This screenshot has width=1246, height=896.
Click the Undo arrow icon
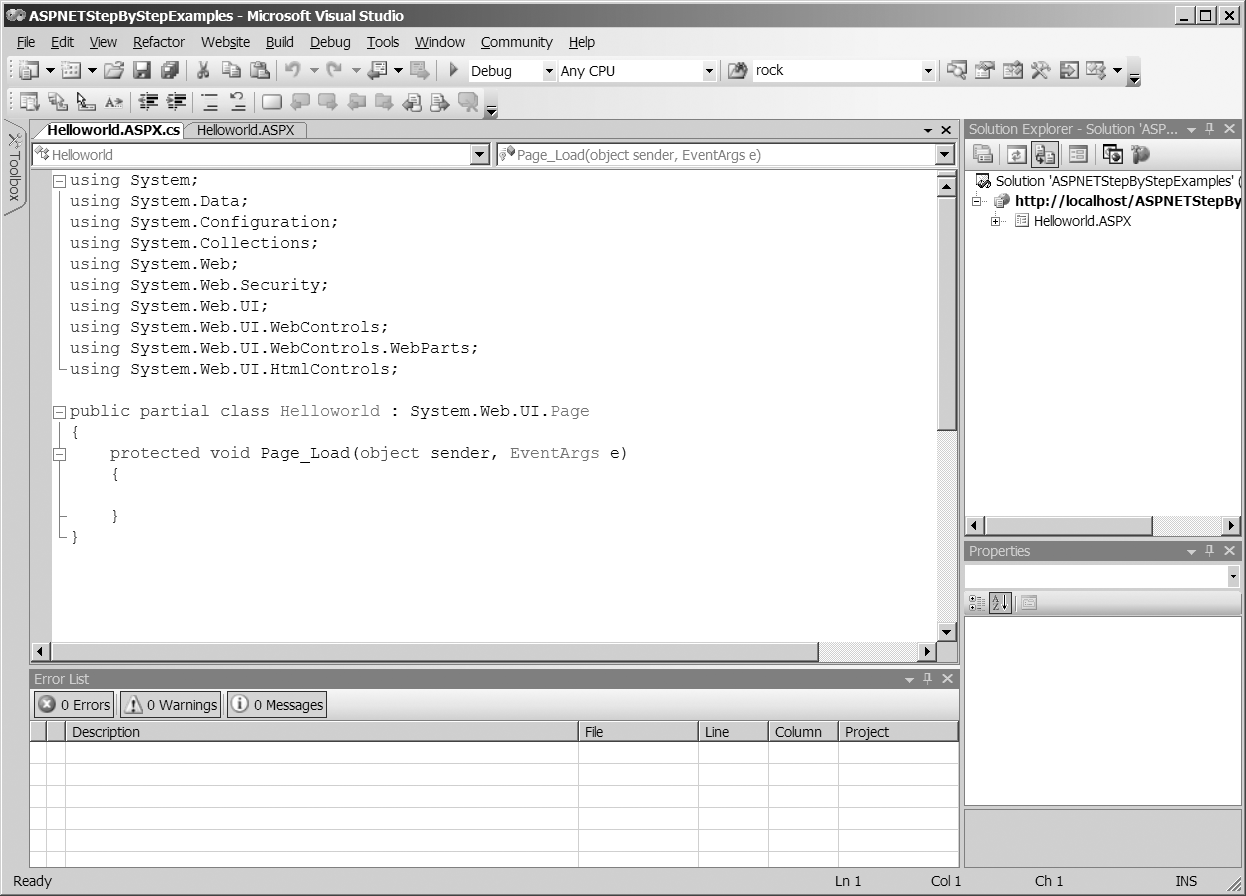pyautogui.click(x=293, y=70)
